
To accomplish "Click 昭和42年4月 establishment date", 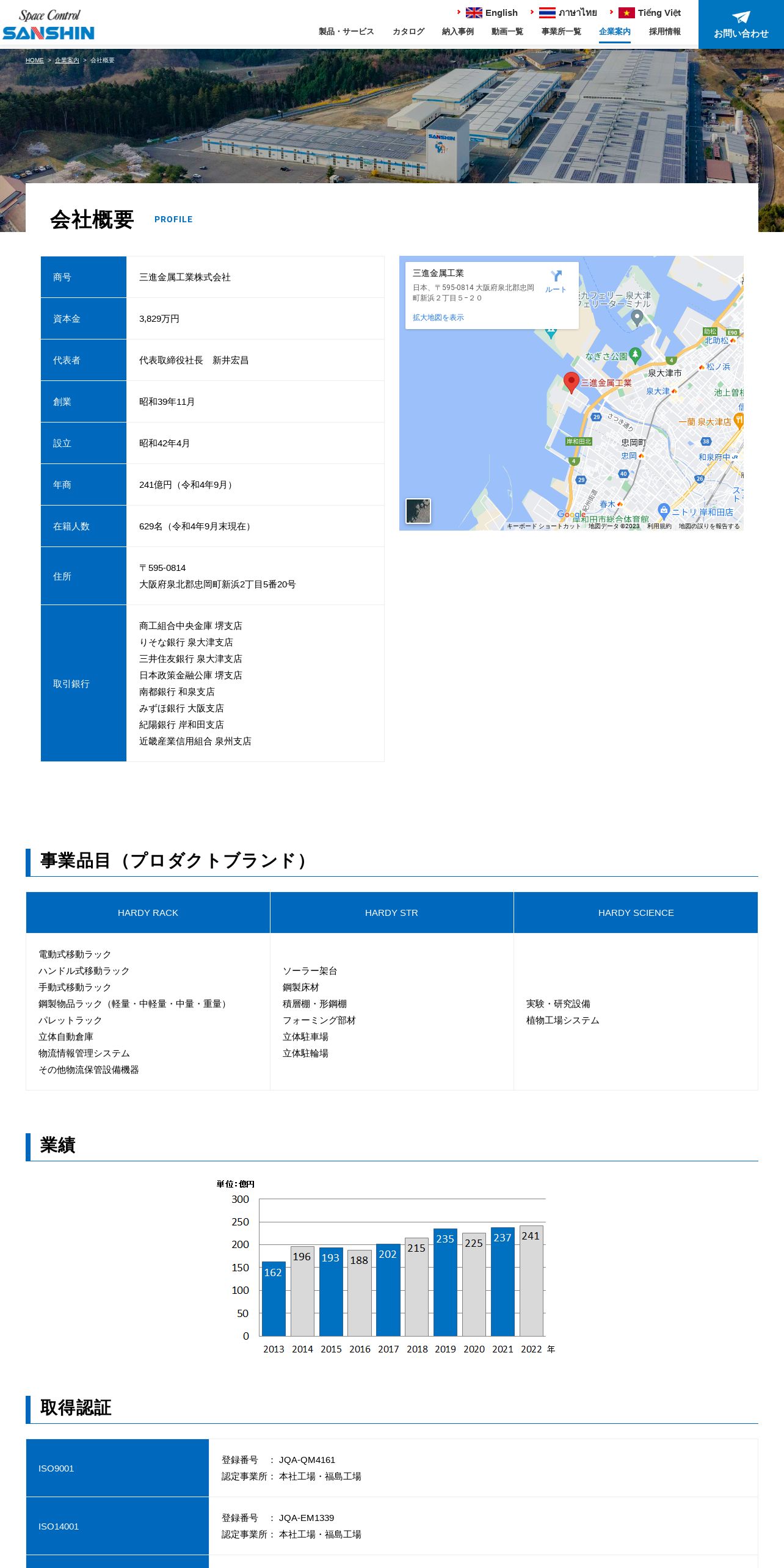I will (164, 443).
